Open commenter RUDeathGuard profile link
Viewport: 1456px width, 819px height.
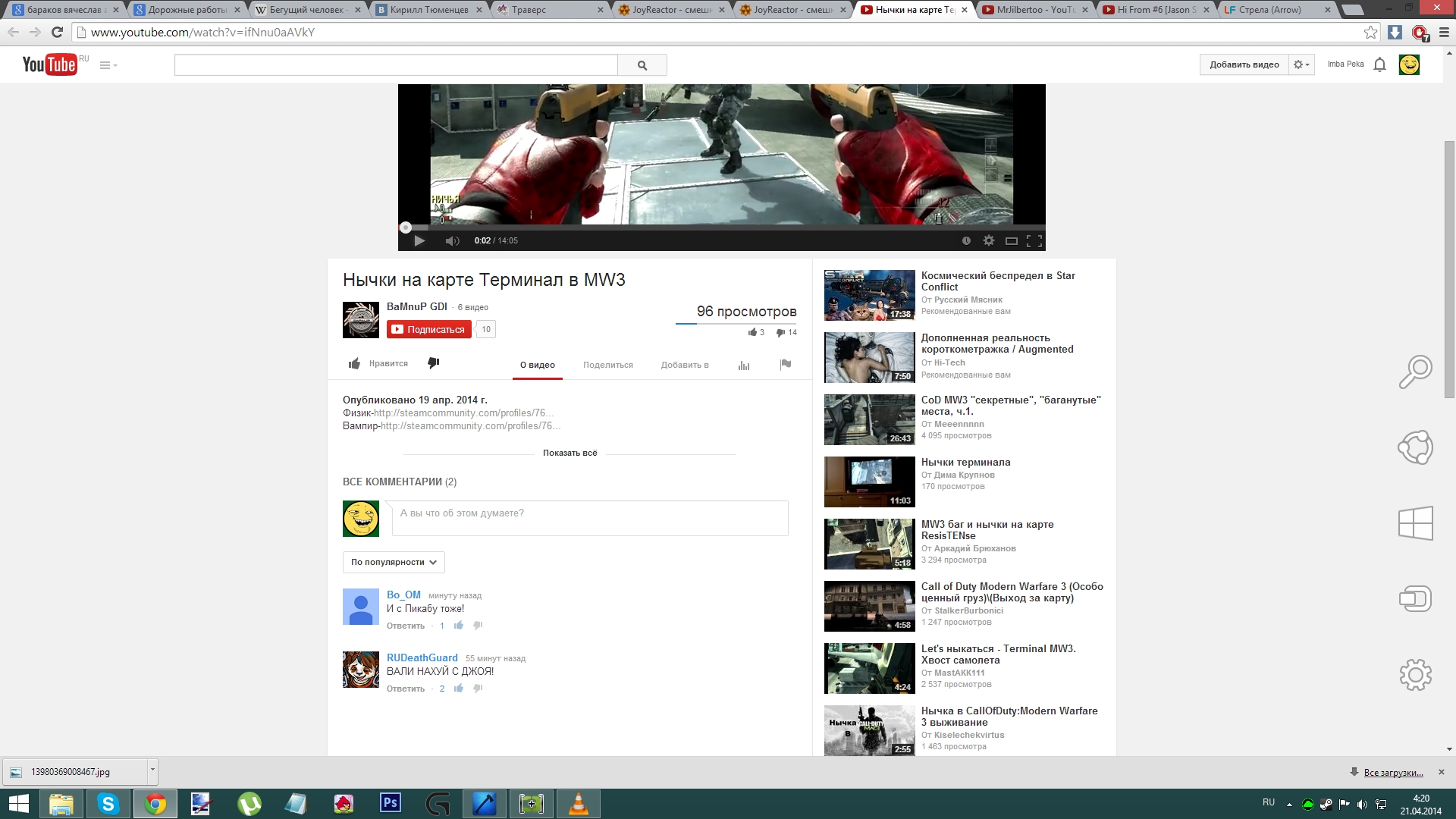(422, 657)
